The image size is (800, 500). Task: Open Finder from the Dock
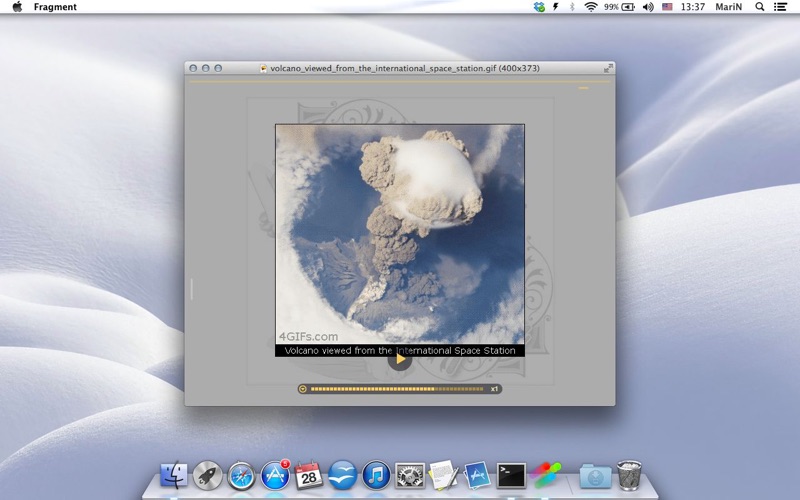pyautogui.click(x=174, y=476)
